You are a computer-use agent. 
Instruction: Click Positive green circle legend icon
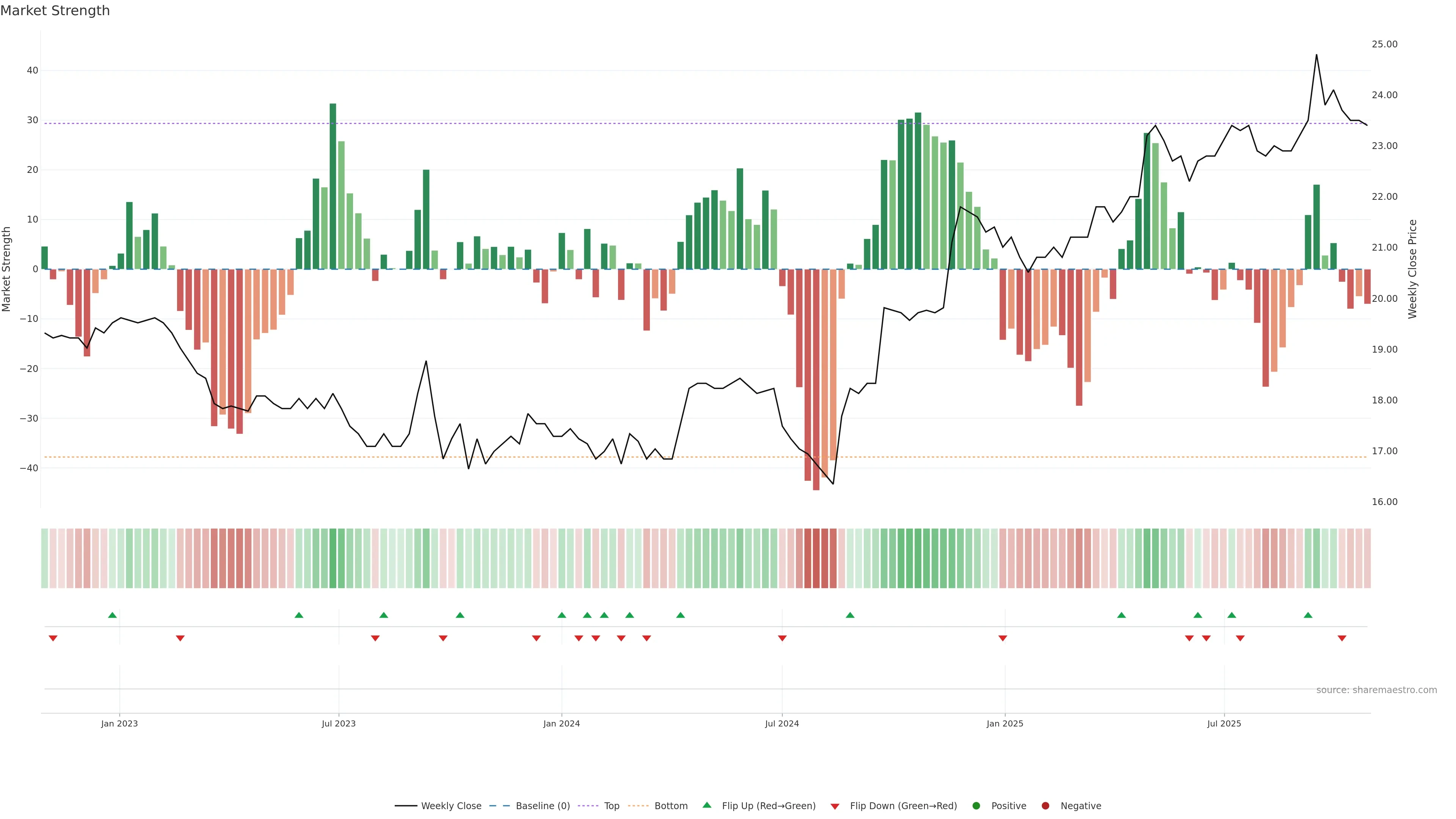(x=976, y=806)
